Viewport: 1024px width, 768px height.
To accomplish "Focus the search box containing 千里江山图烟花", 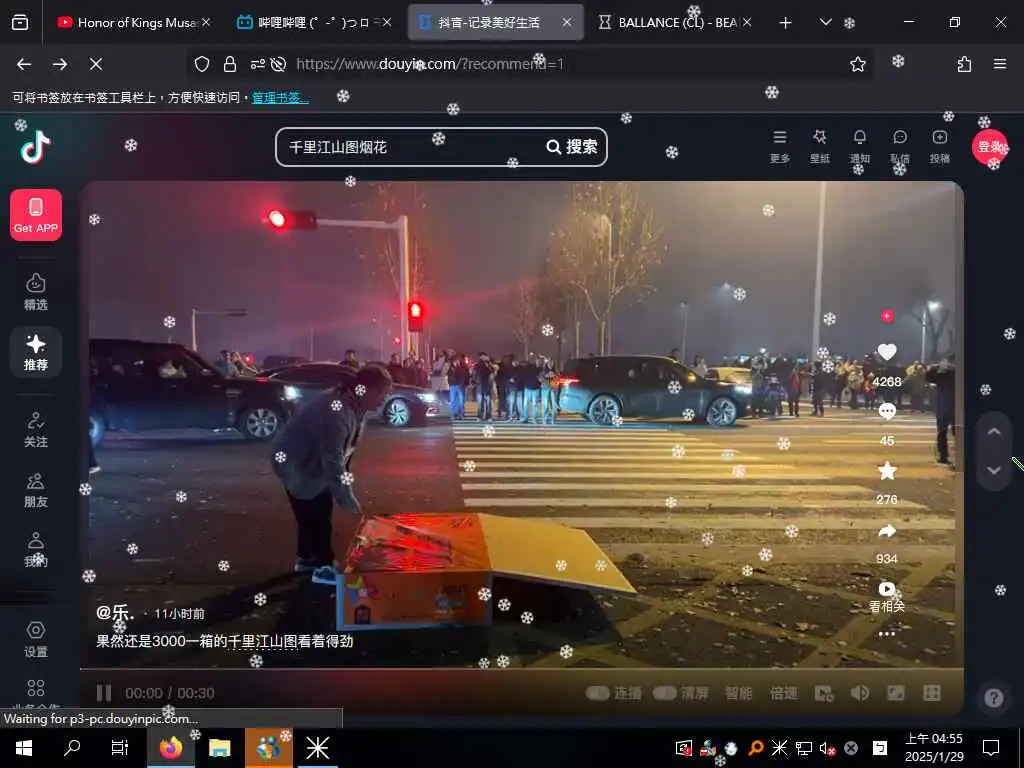I will tap(411, 147).
